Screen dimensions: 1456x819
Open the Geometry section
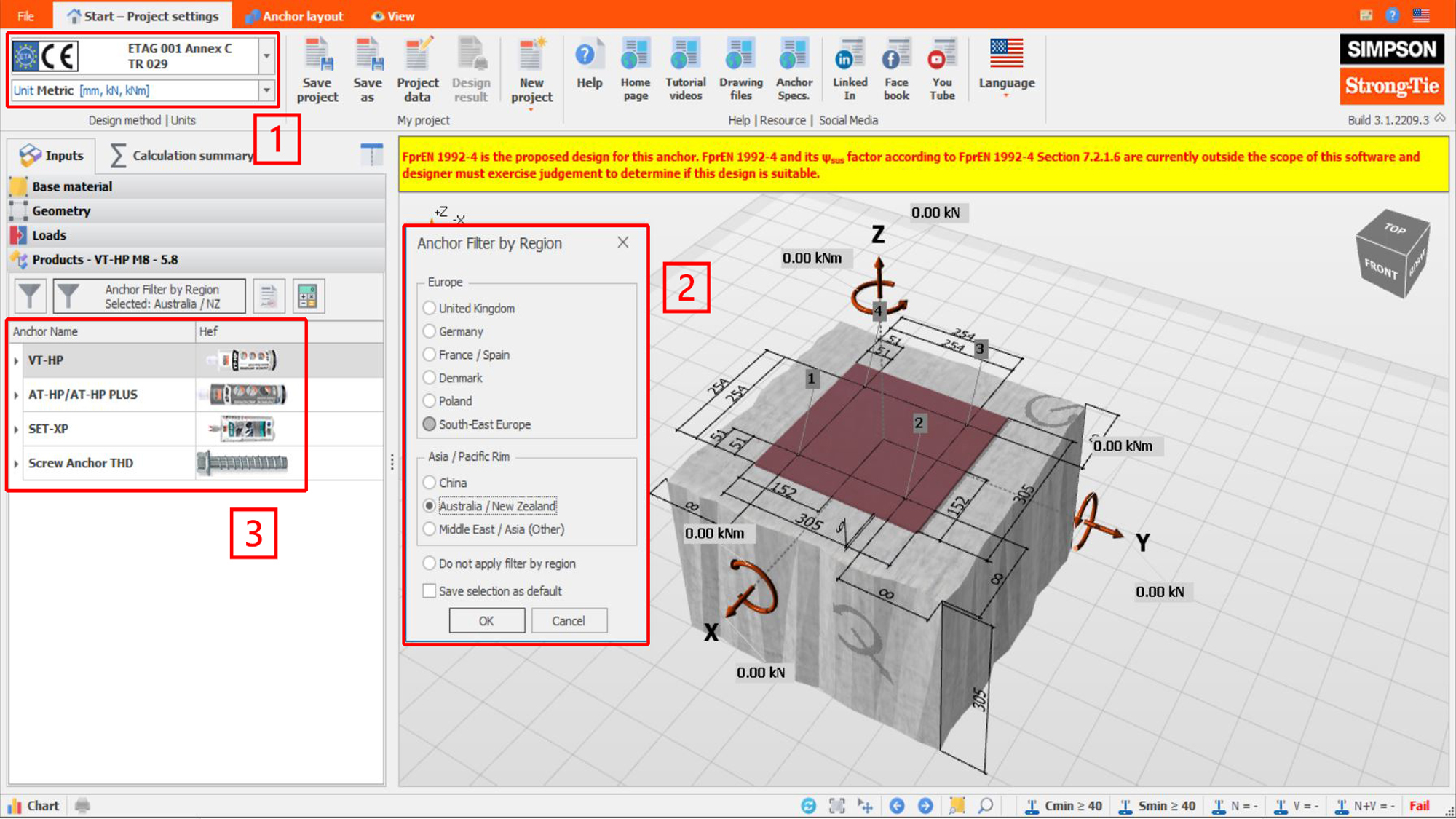click(x=197, y=211)
